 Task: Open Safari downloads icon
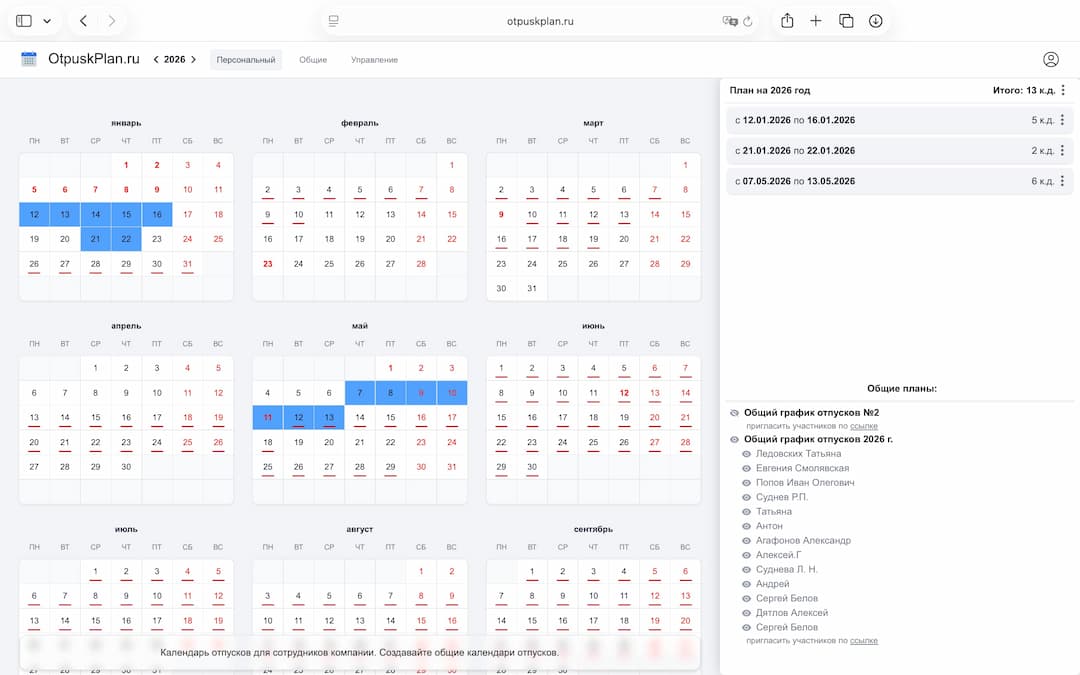(876, 21)
